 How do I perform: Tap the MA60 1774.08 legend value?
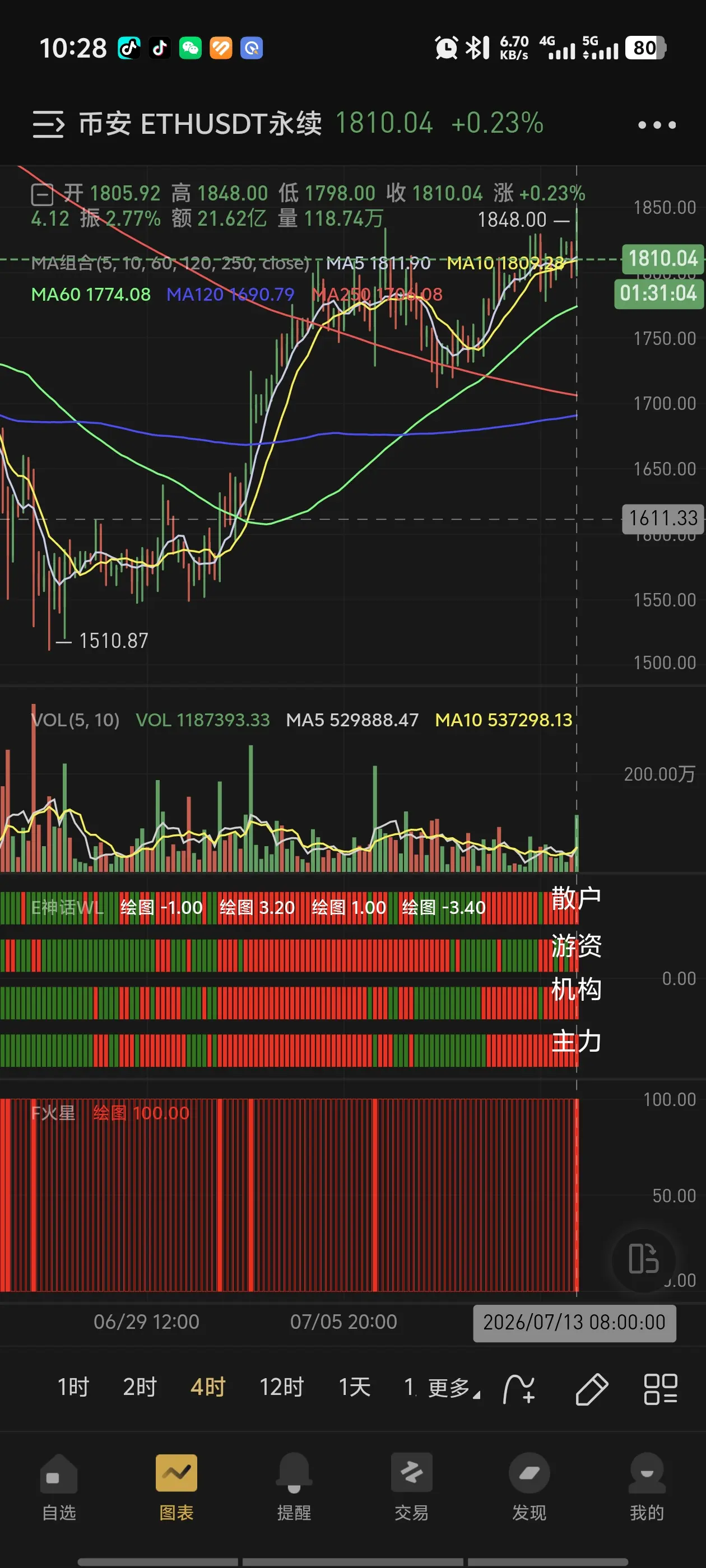pos(91,295)
